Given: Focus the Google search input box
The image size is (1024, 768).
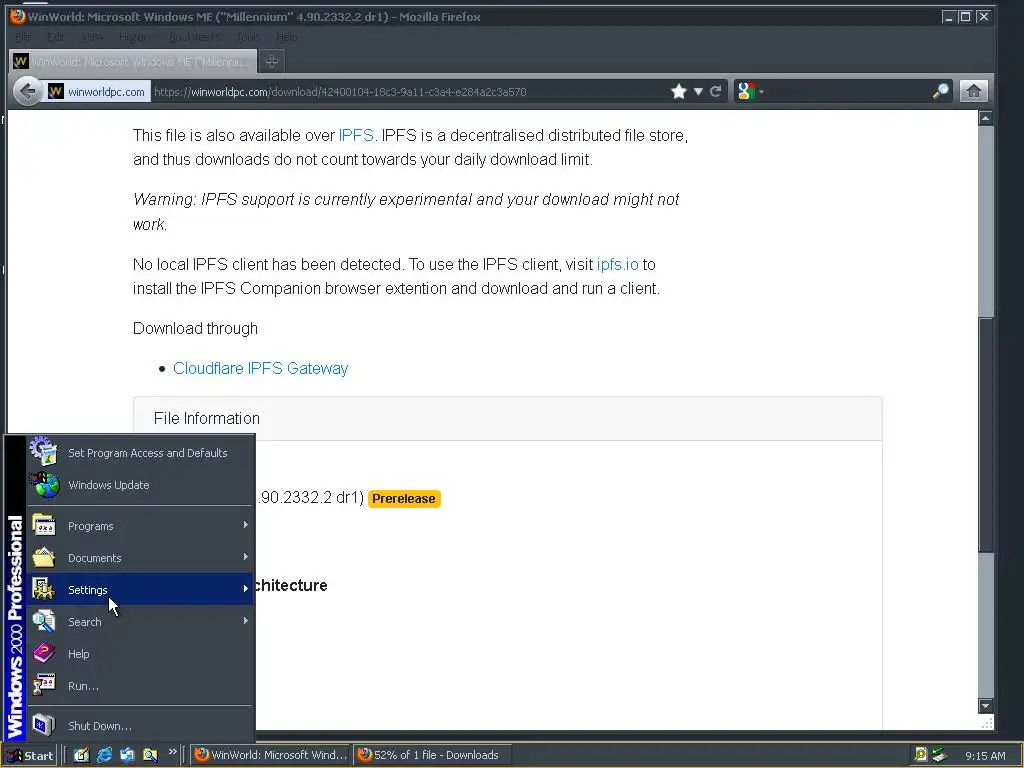Looking at the screenshot, I should tap(848, 91).
